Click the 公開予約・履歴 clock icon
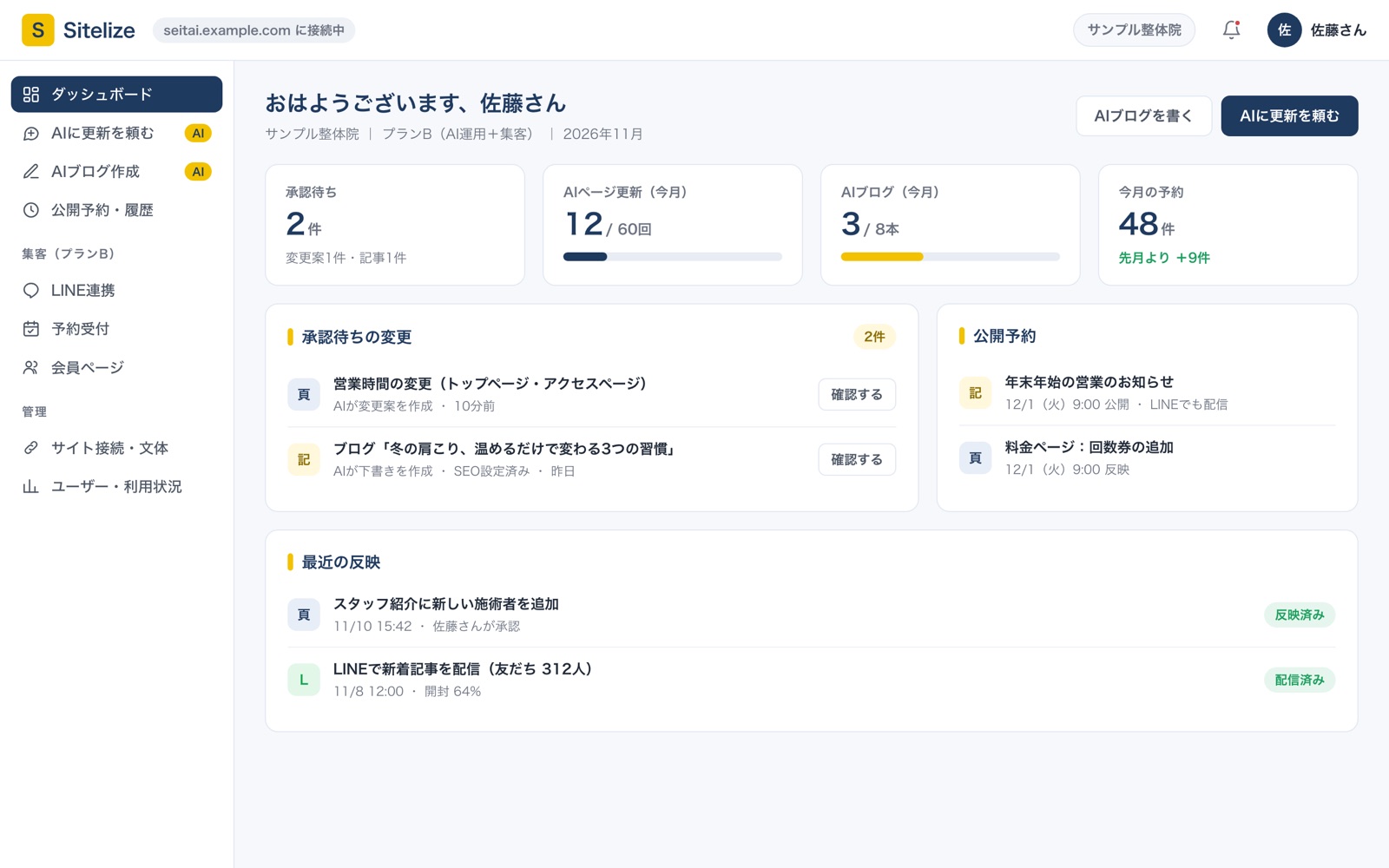 click(x=31, y=210)
